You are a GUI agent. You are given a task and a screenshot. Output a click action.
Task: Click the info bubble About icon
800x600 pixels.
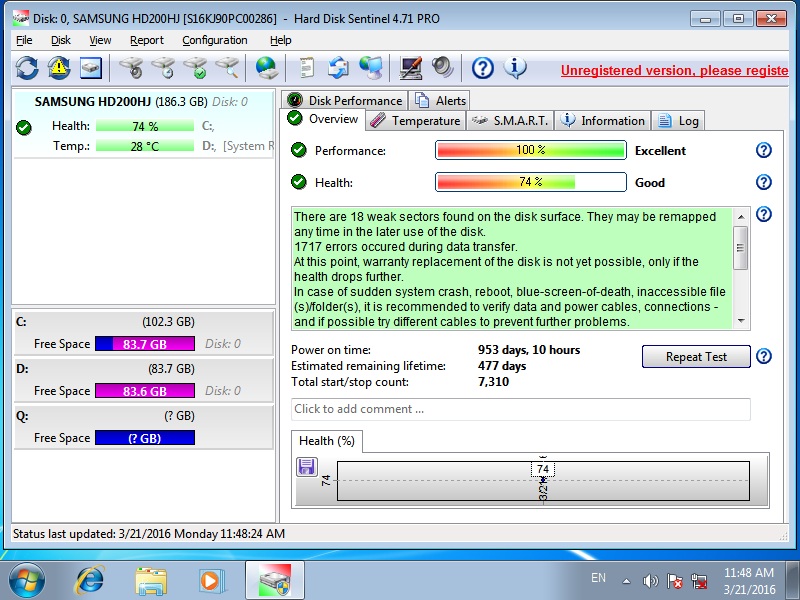pyautogui.click(x=515, y=68)
